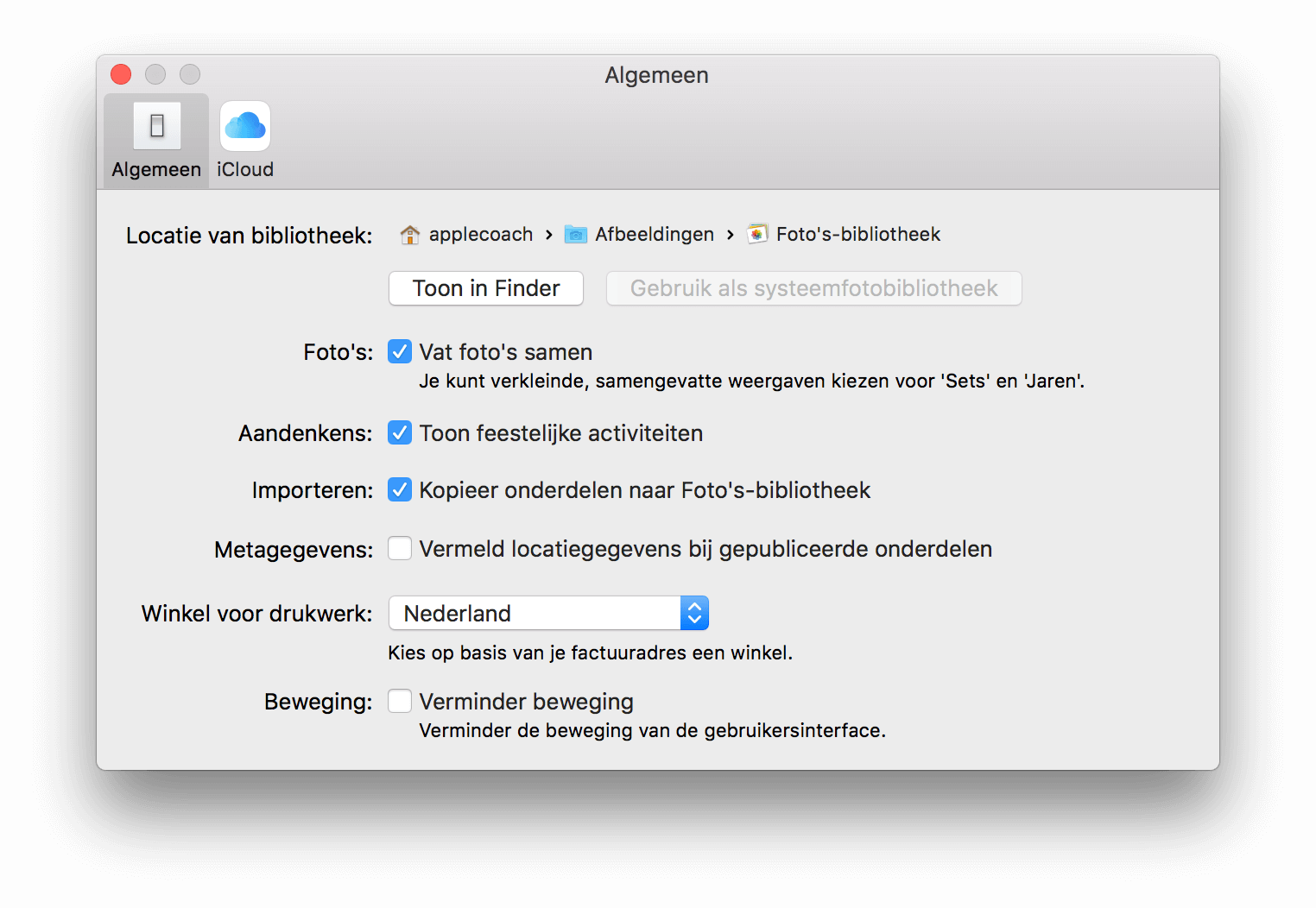Disable the Vat foto's samen checkbox
Viewport: 1316px width, 908px height.
coord(400,351)
